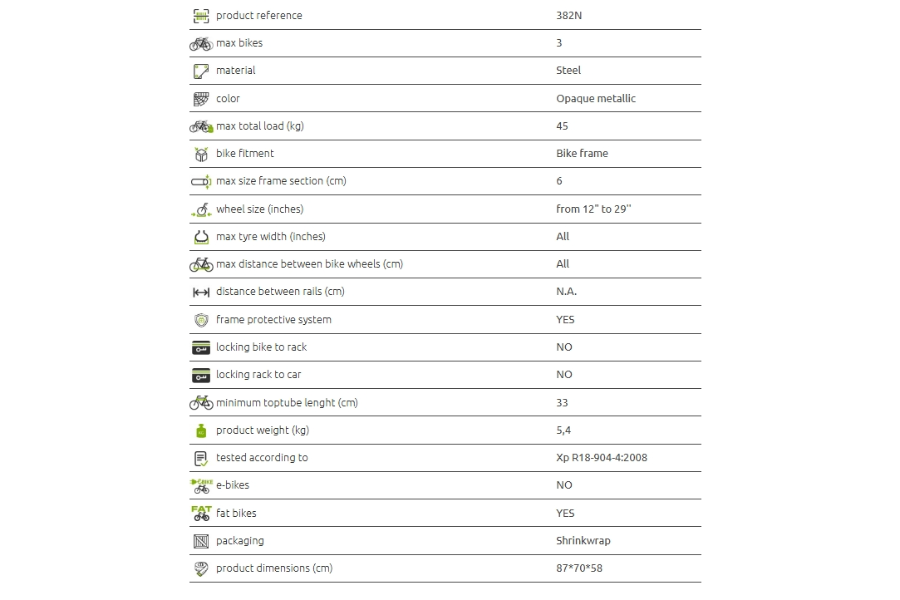Screen dimensions: 900x600
Task: Click the distance between rails arrows icon
Action: coord(201,292)
